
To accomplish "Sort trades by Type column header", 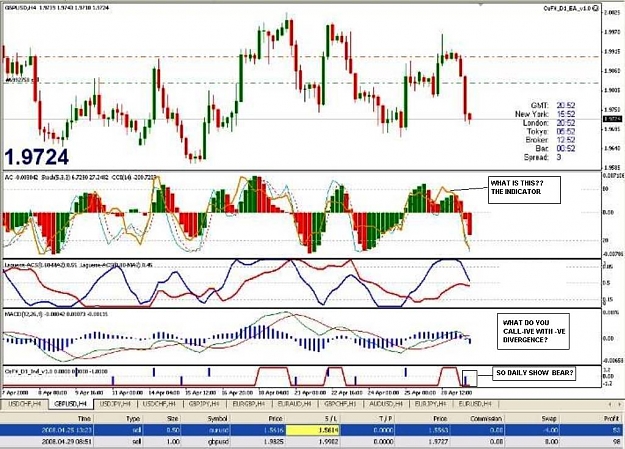I will (133, 418).
